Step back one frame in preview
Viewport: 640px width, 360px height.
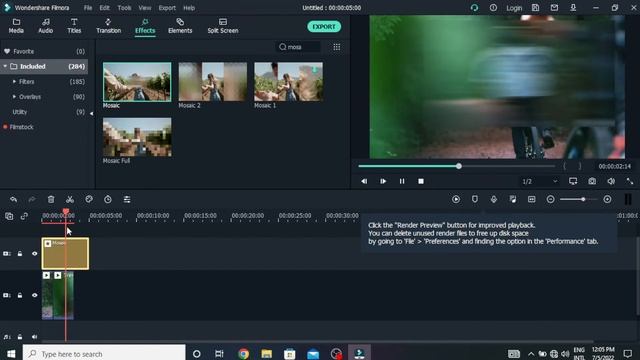point(364,181)
